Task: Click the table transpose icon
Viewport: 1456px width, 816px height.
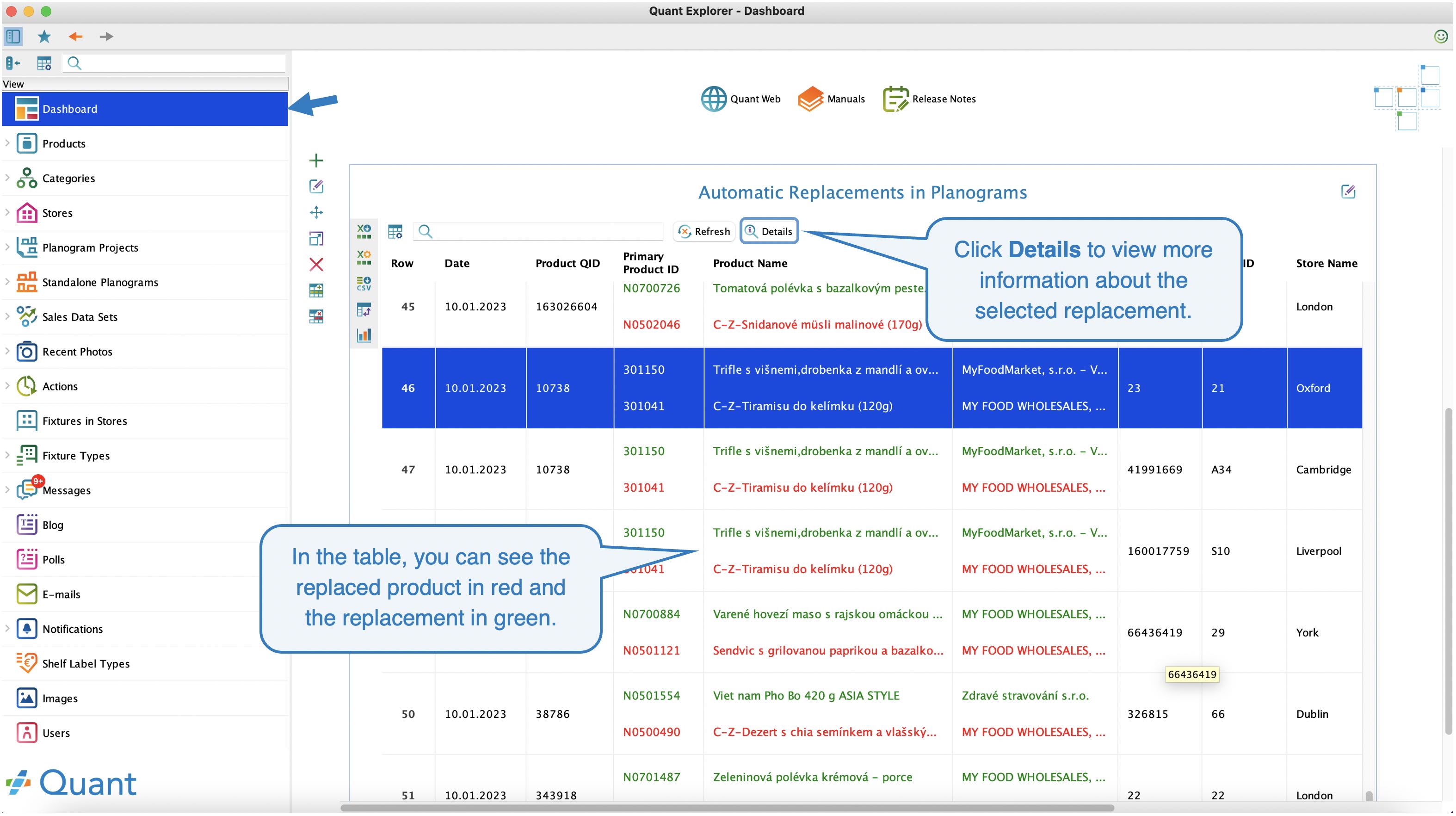Action: (364, 309)
